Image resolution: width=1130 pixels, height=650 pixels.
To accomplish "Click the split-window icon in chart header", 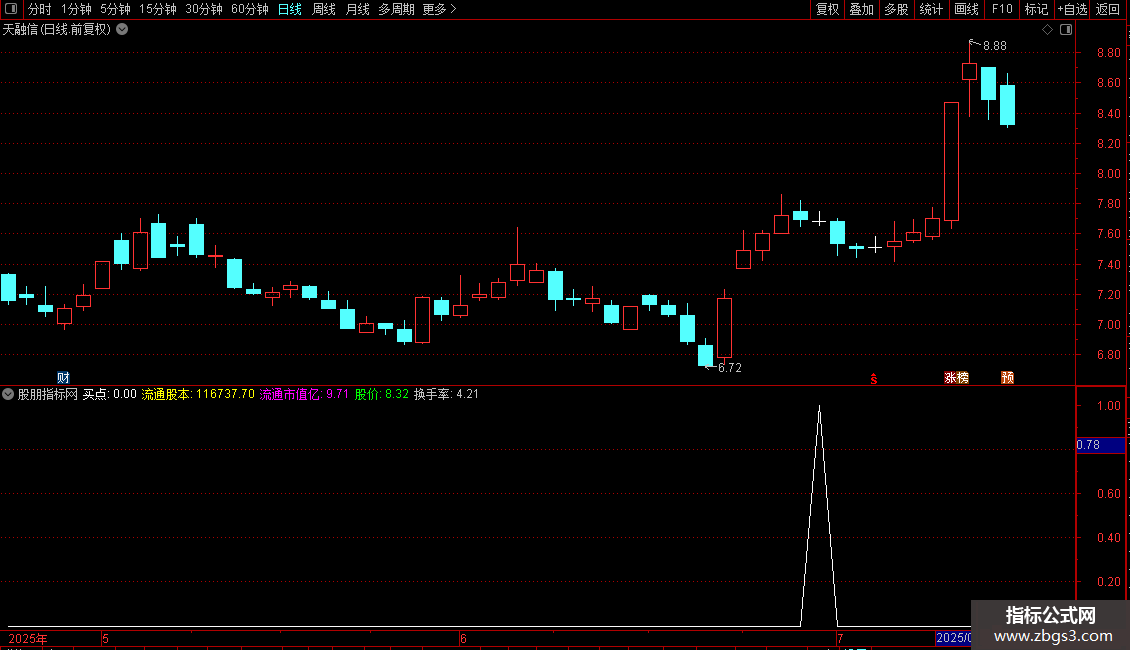I will point(1066,30).
